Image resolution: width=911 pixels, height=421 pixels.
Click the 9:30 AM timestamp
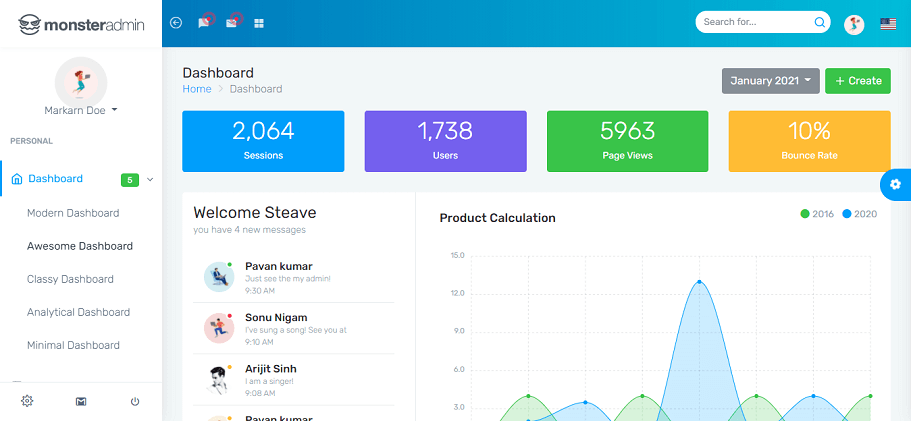[x=260, y=290]
